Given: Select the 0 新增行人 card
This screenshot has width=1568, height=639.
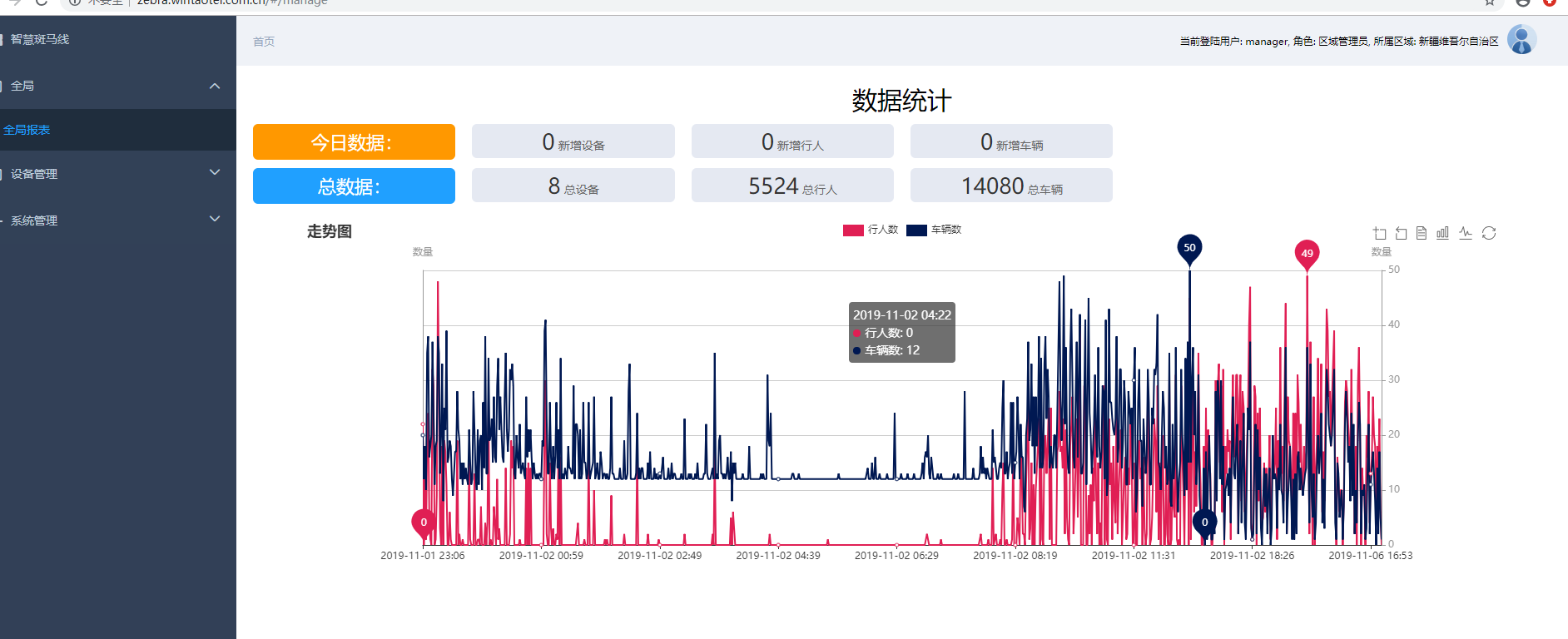Looking at the screenshot, I should pyautogui.click(x=792, y=141).
